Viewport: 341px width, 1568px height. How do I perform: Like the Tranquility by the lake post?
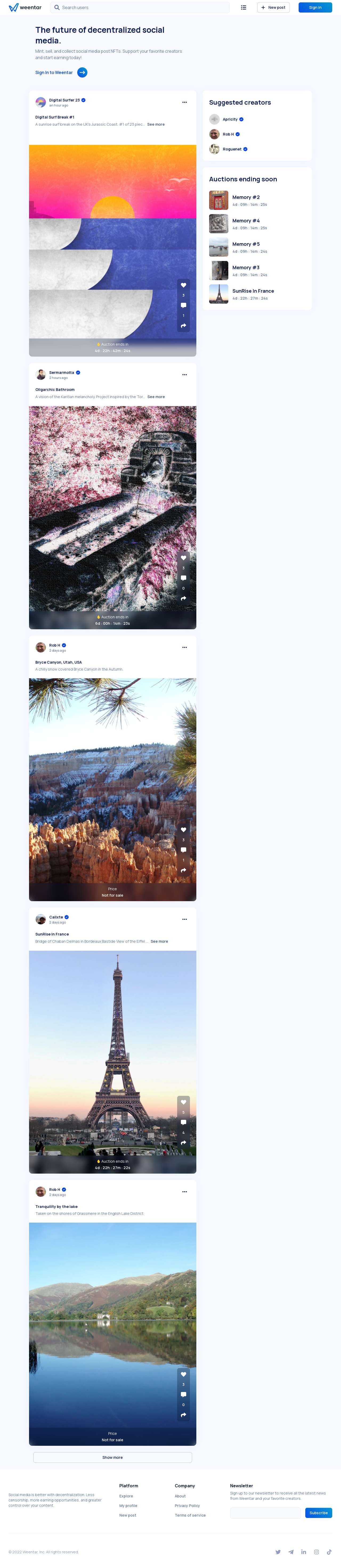(183, 1374)
